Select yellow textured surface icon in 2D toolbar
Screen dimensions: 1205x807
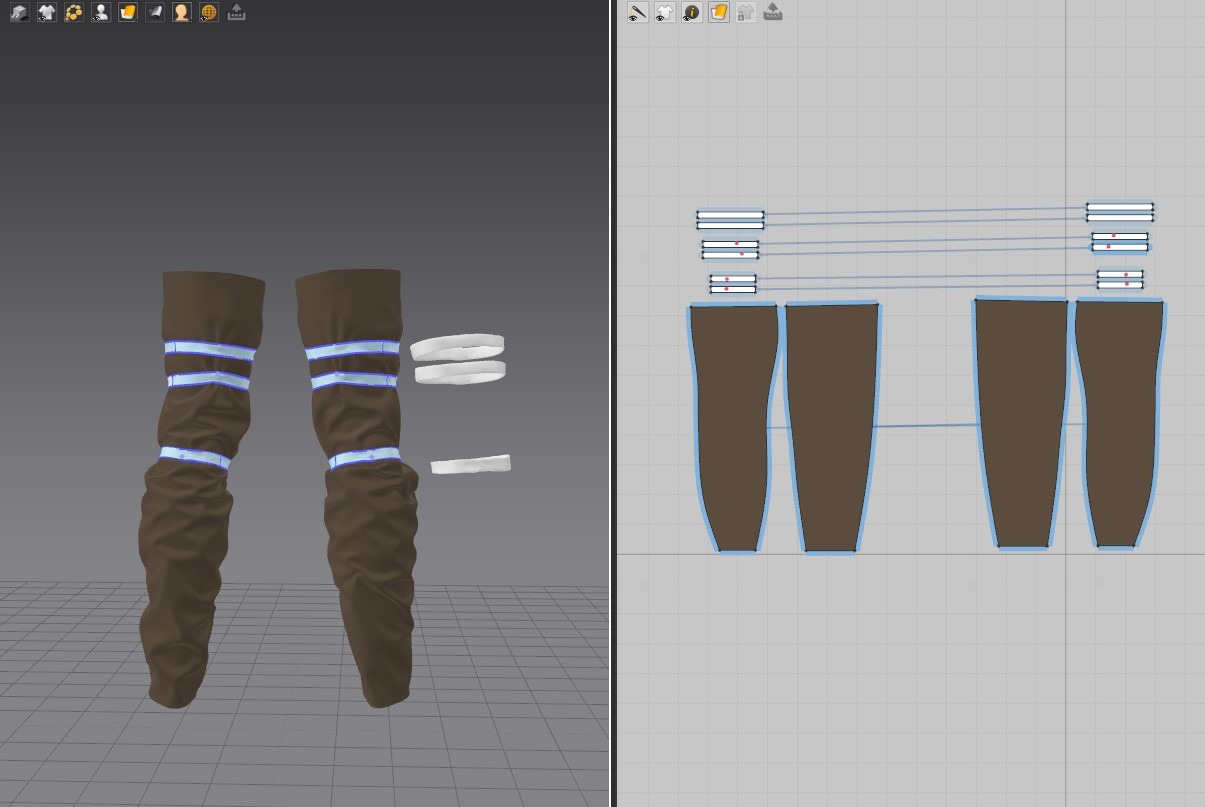click(x=718, y=13)
